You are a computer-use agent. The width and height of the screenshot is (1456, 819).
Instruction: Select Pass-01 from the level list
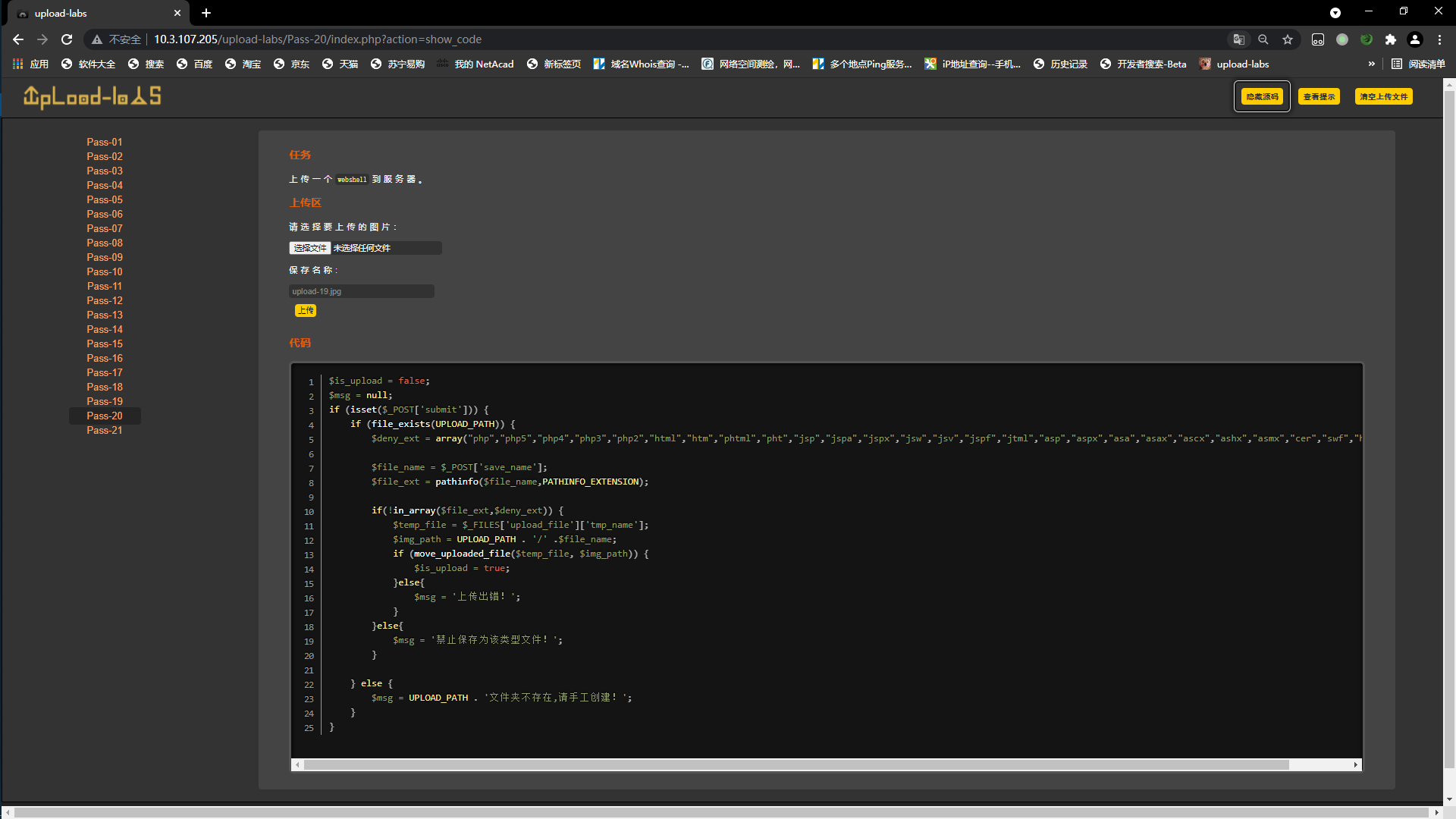coord(105,142)
